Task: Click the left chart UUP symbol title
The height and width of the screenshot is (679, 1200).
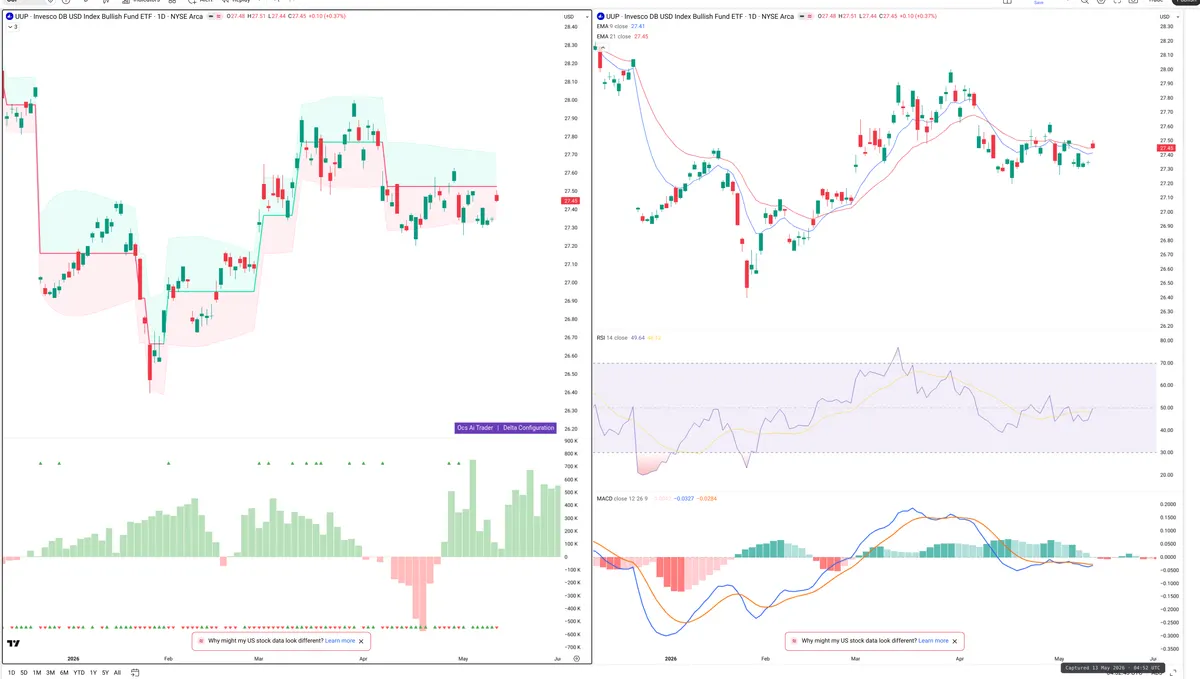Action: [x=108, y=17]
